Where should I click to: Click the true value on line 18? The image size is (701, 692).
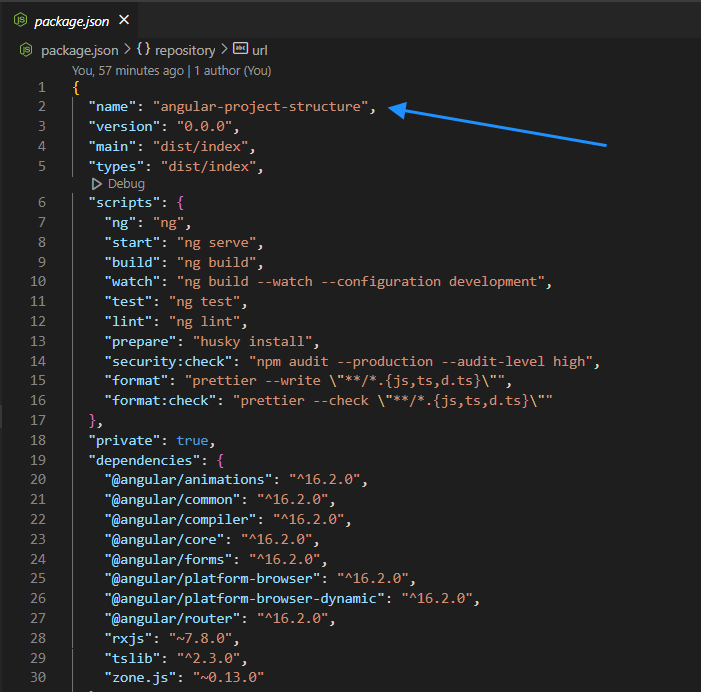192,441
